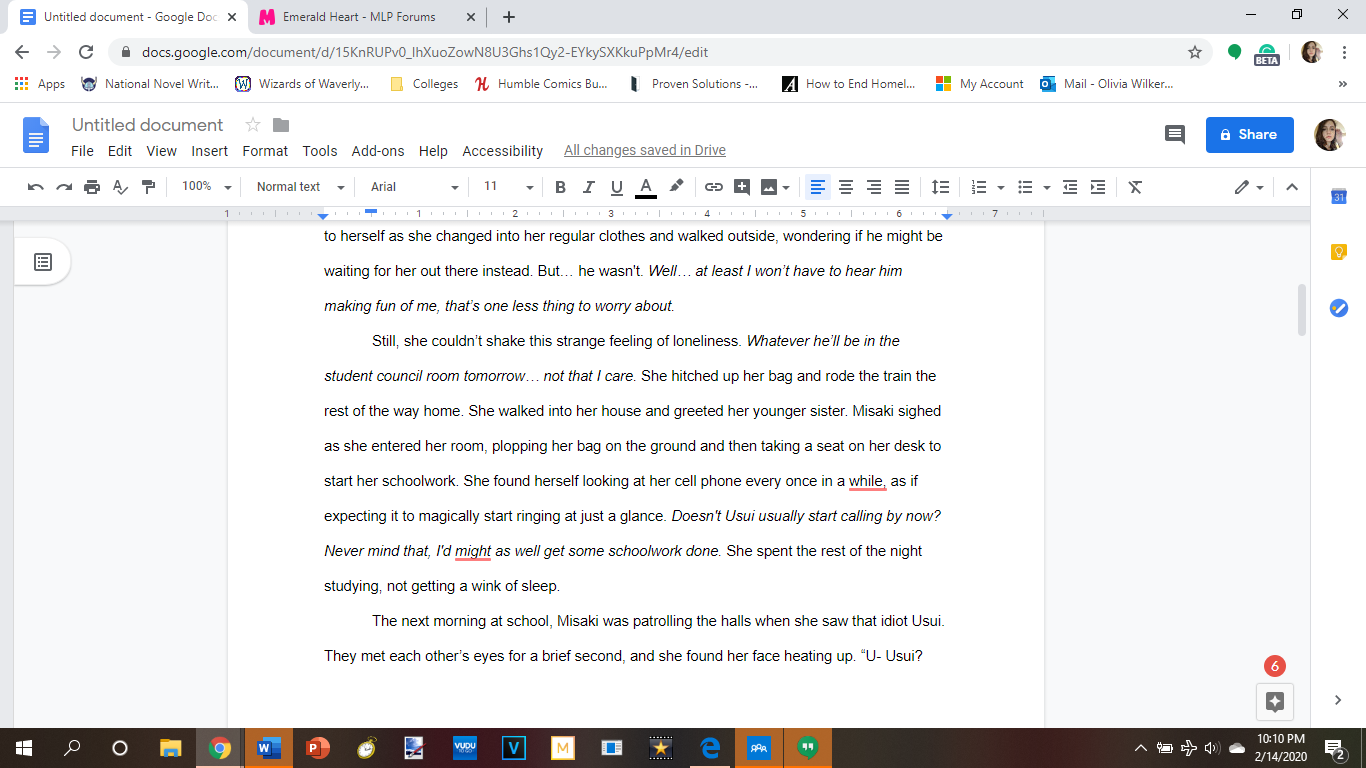The width and height of the screenshot is (1366, 768).
Task: Expand image options dropdown arrow
Action: click(787, 187)
